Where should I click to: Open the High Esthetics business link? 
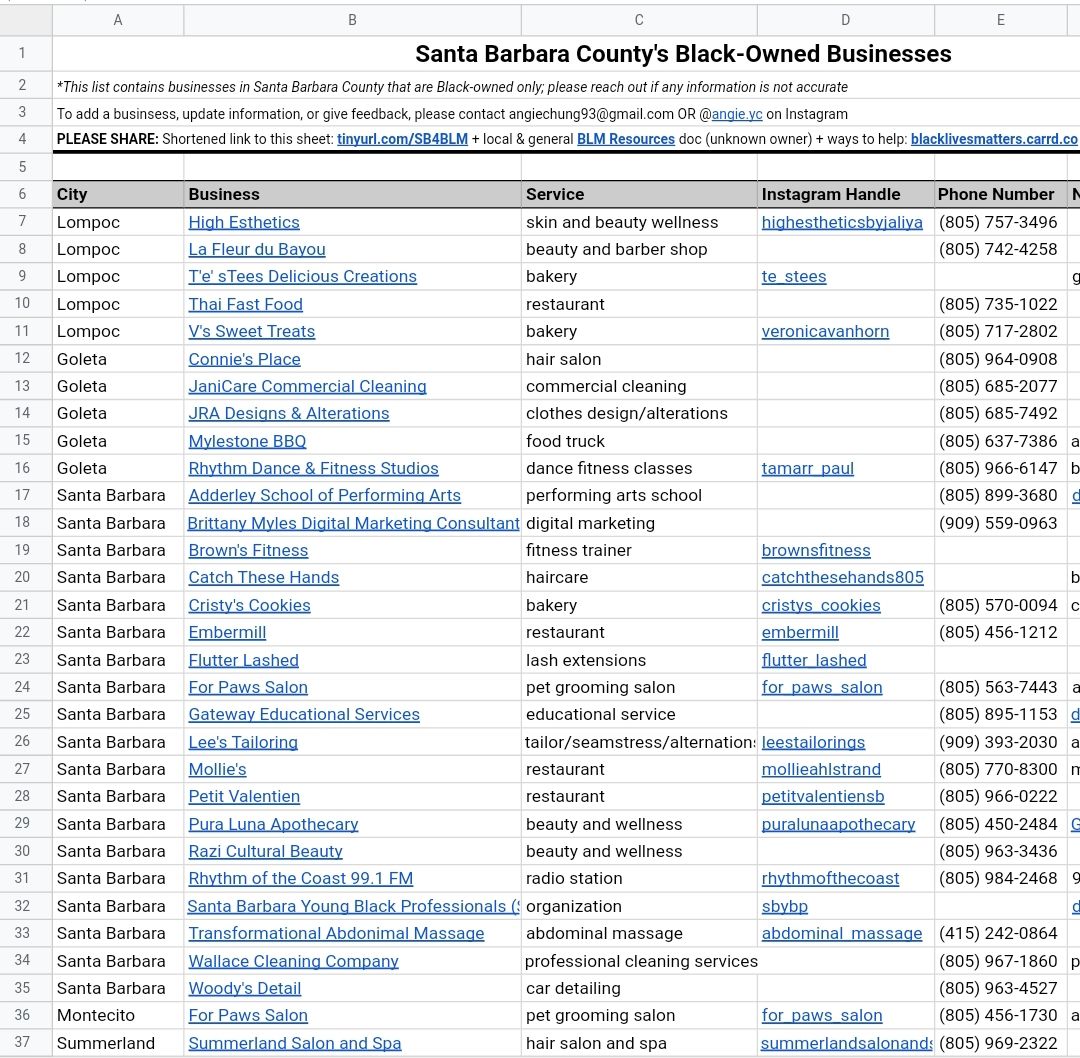243,222
